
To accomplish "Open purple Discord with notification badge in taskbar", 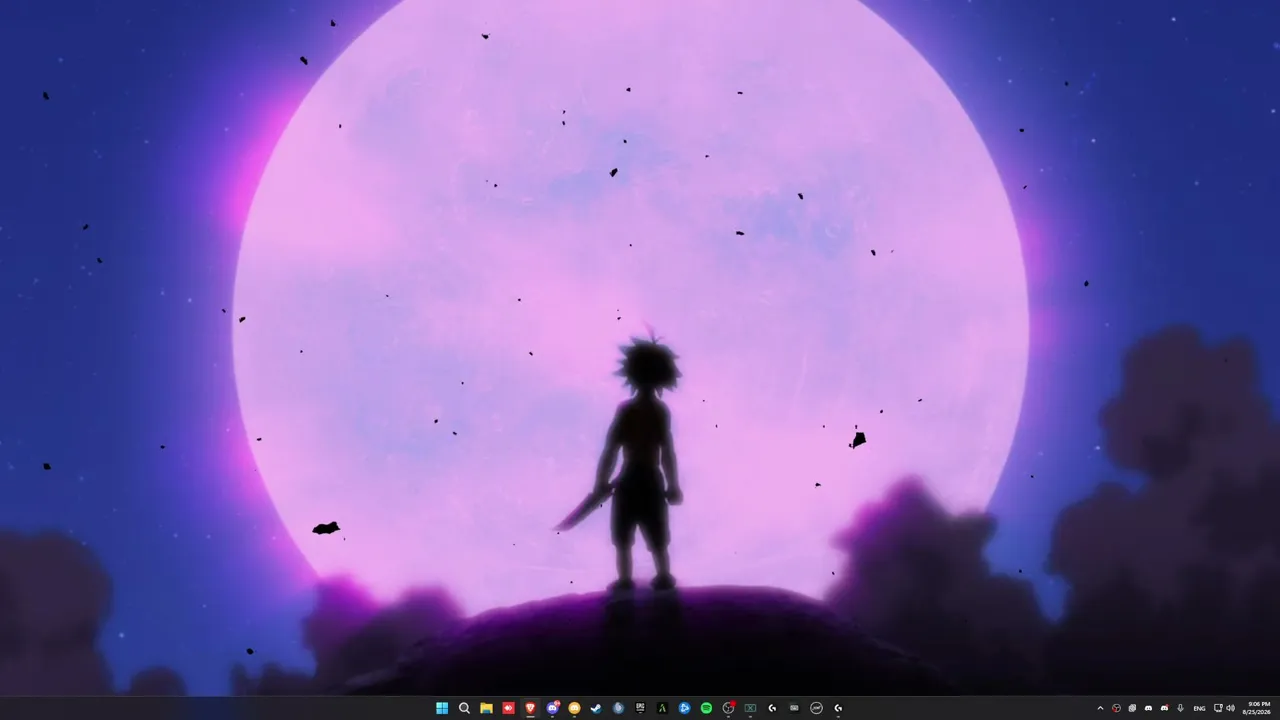I will (x=552, y=708).
